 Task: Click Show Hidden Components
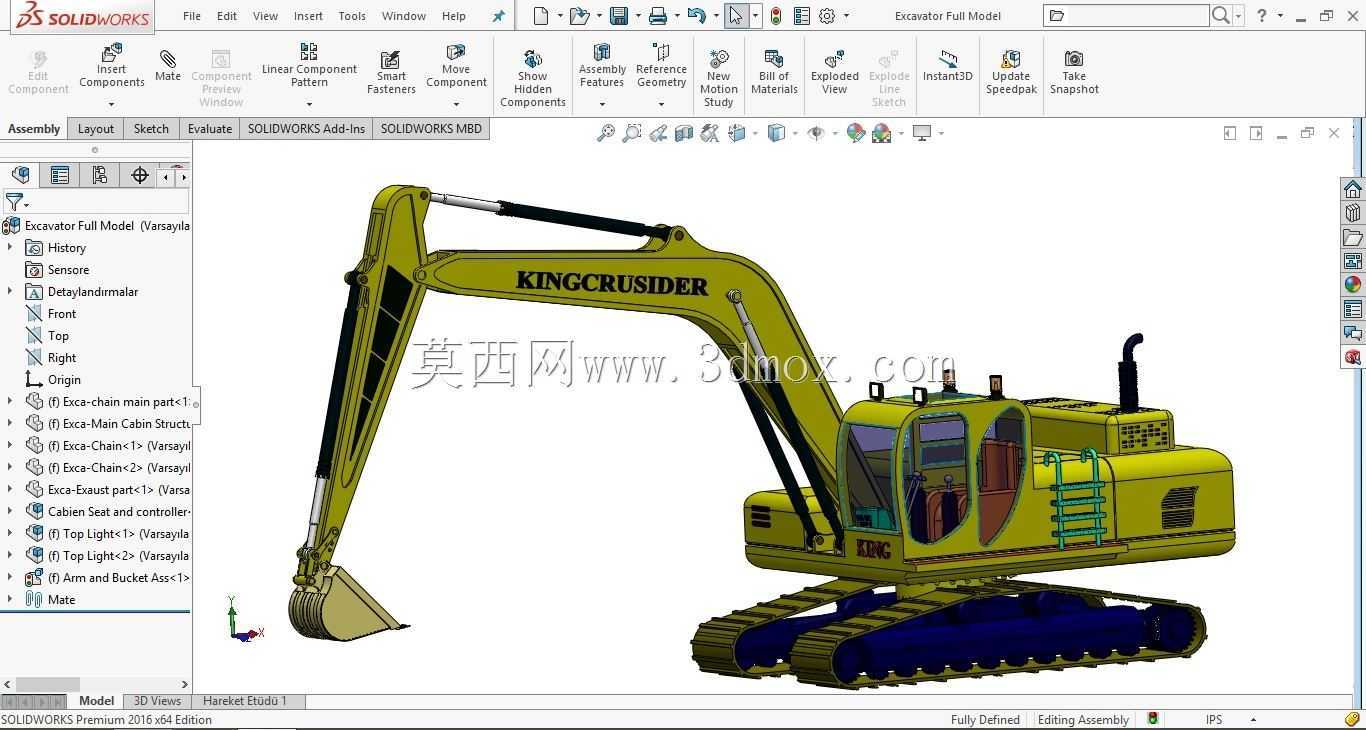(532, 77)
